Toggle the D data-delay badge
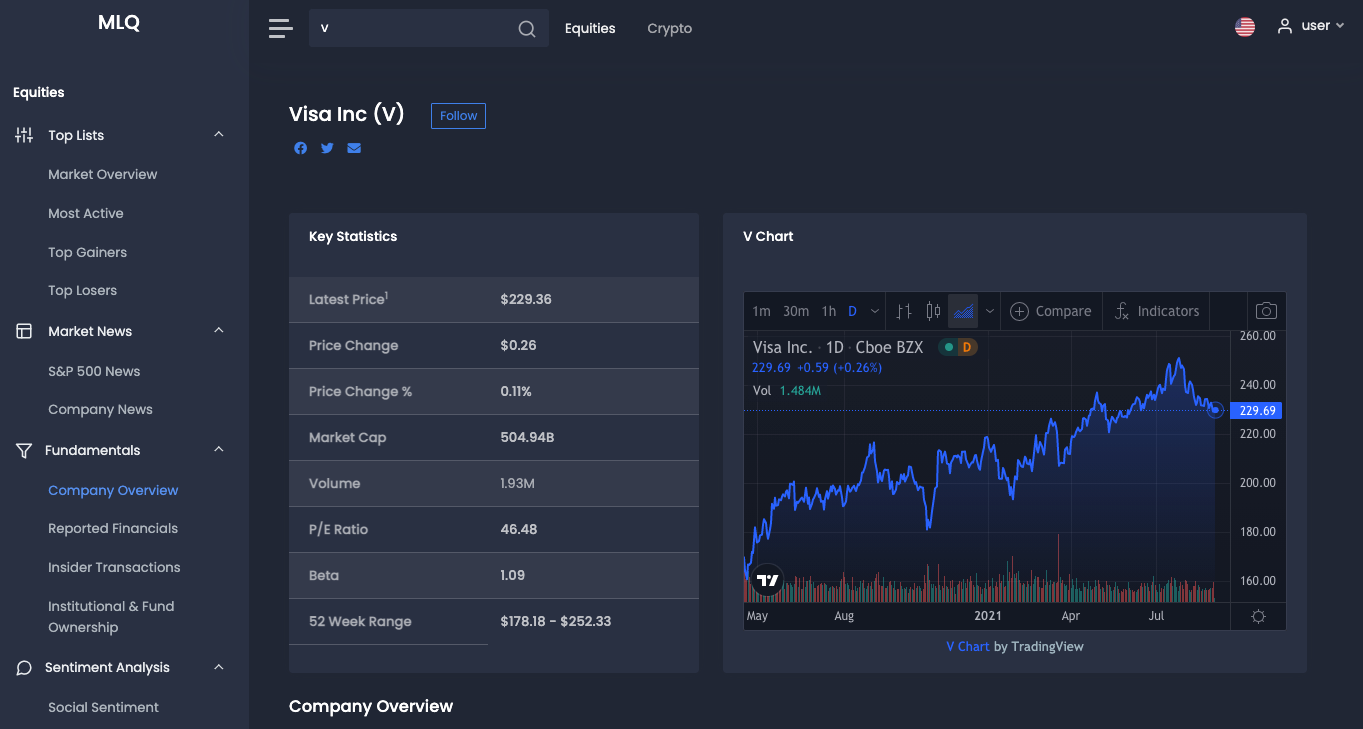Viewport: 1363px width, 729px height. tap(967, 347)
